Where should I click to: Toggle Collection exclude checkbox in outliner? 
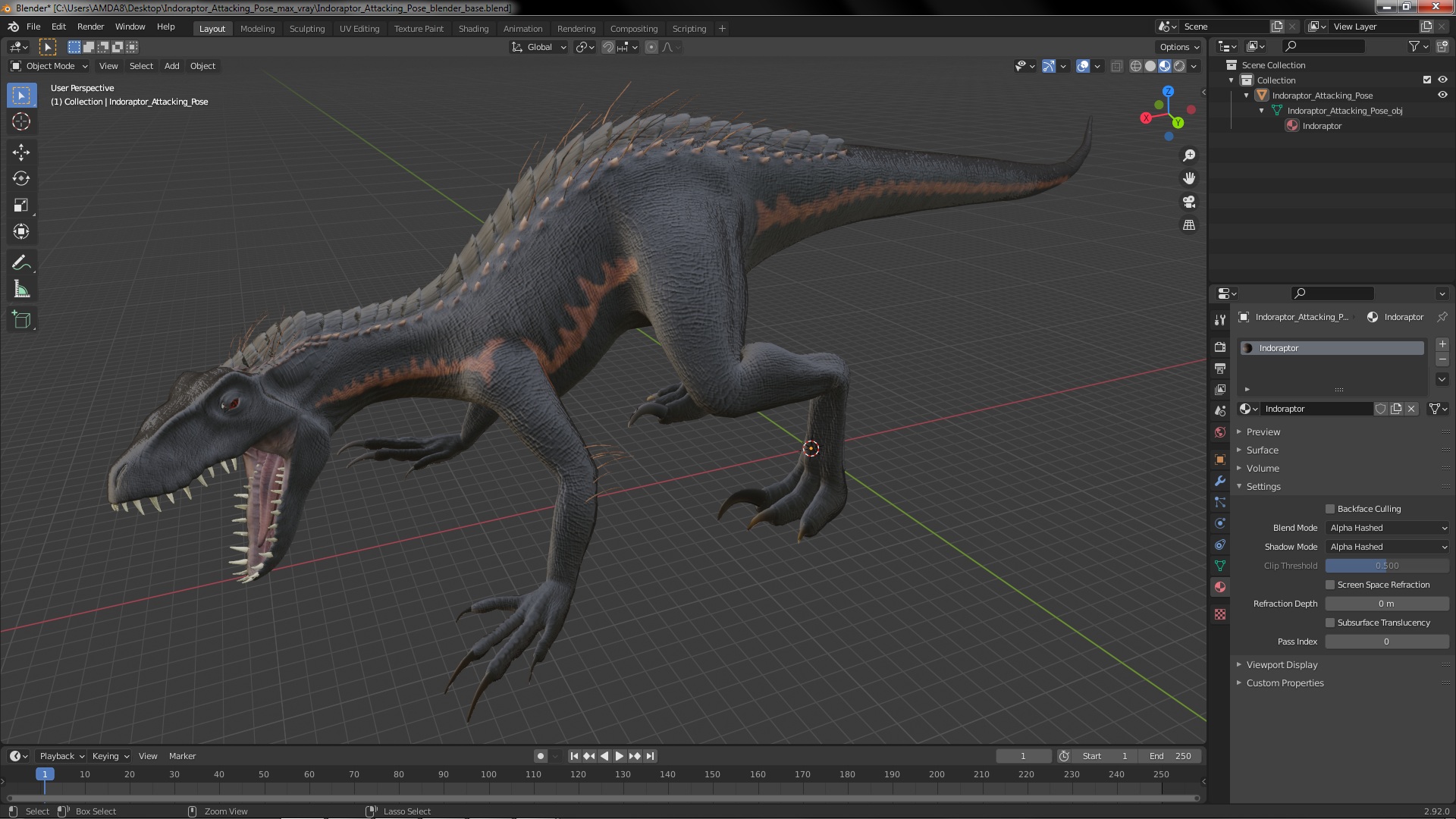1427,80
